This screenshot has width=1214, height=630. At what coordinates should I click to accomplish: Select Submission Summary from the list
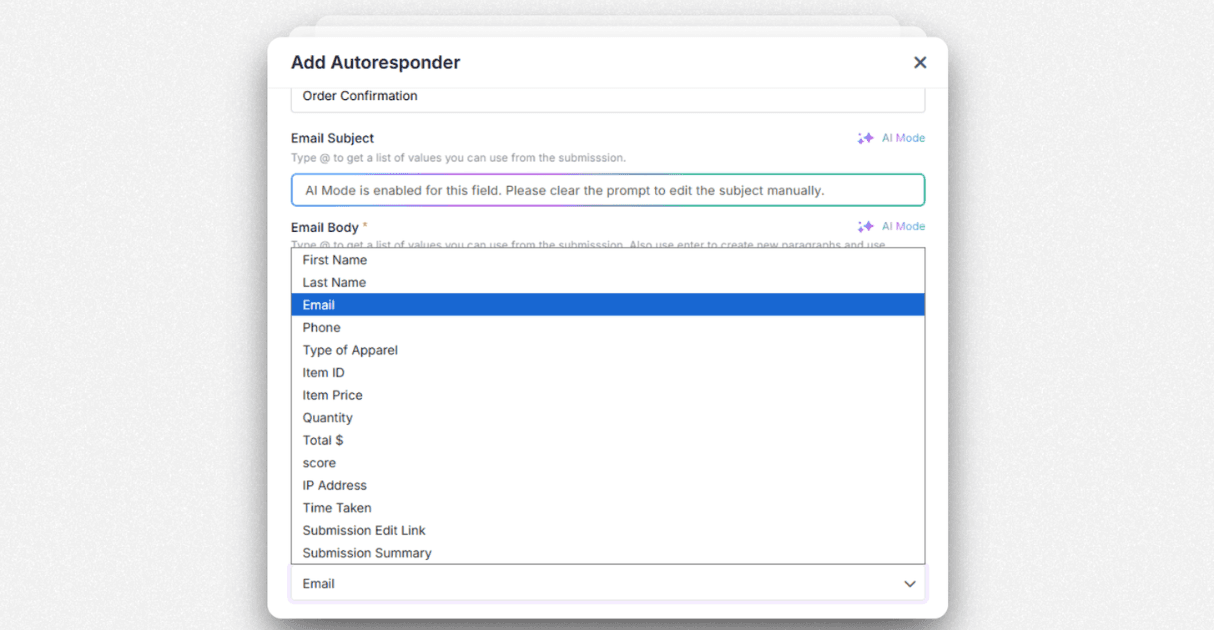608,552
